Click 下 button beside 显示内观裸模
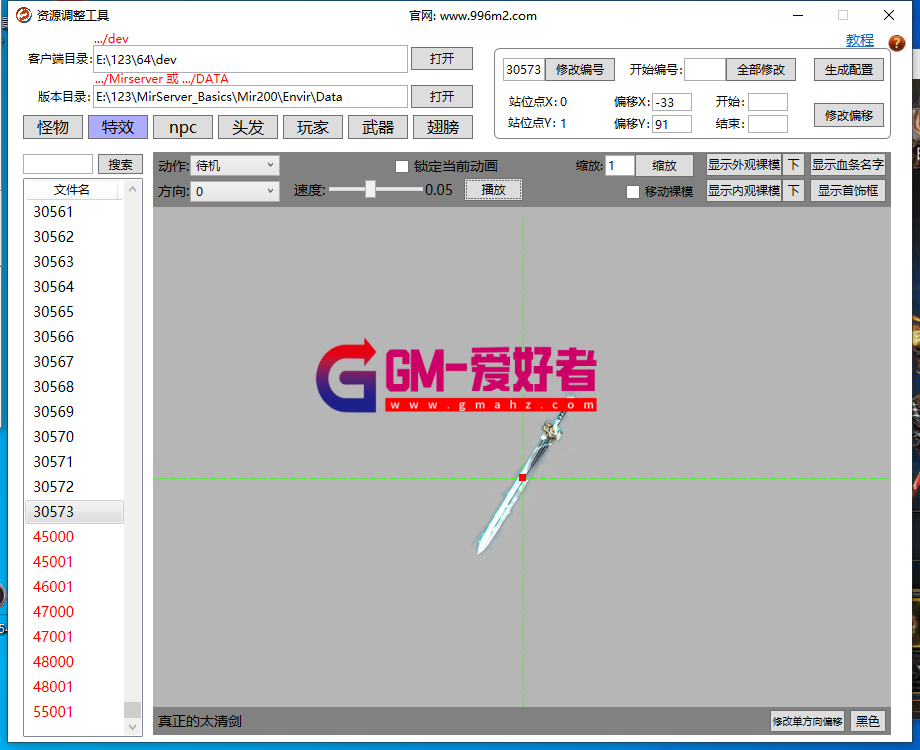Image resolution: width=920 pixels, height=750 pixels. pos(794,190)
